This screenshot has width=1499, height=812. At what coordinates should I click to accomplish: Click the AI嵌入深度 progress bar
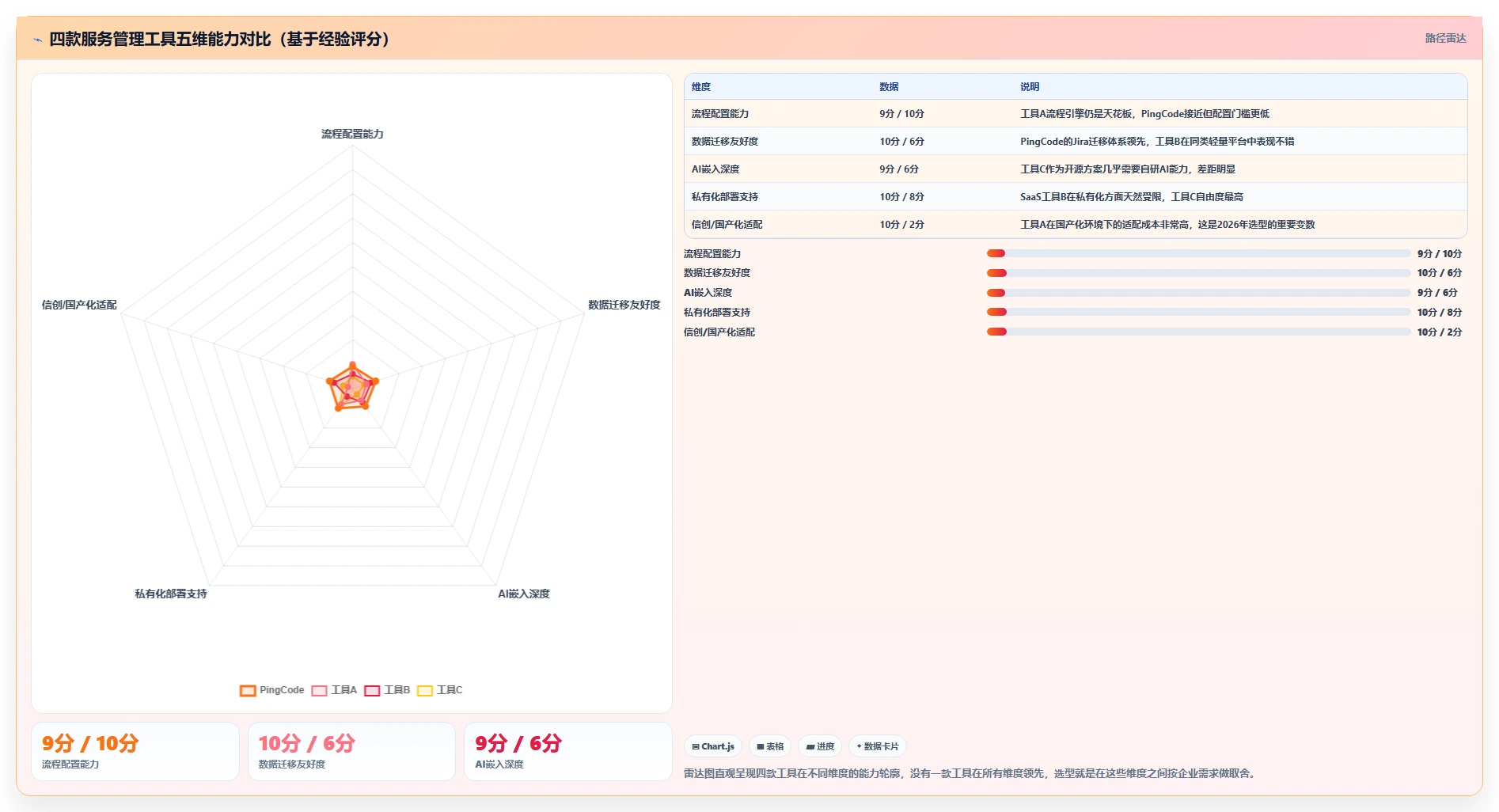[1198, 293]
